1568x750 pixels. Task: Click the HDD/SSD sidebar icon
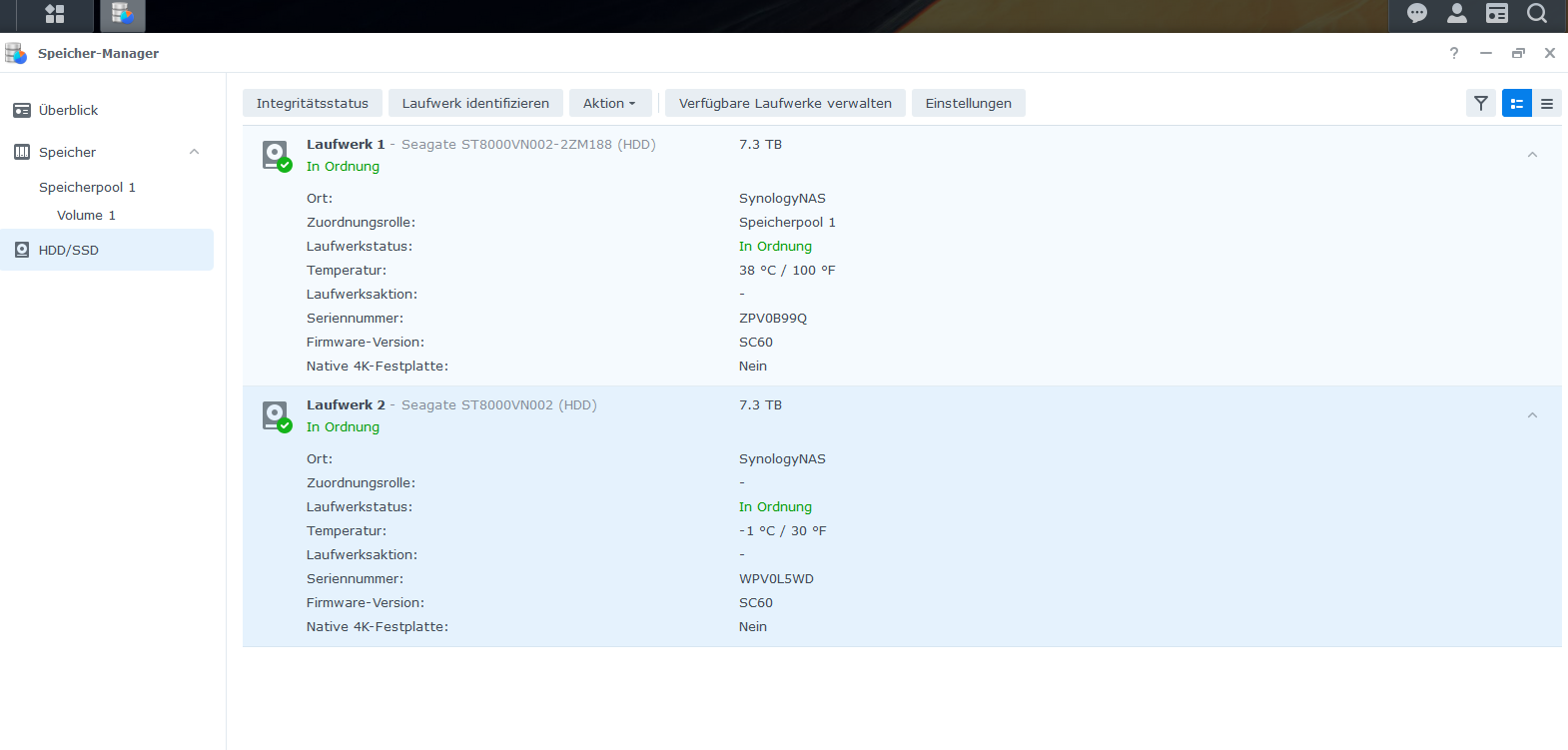pyautogui.click(x=22, y=250)
